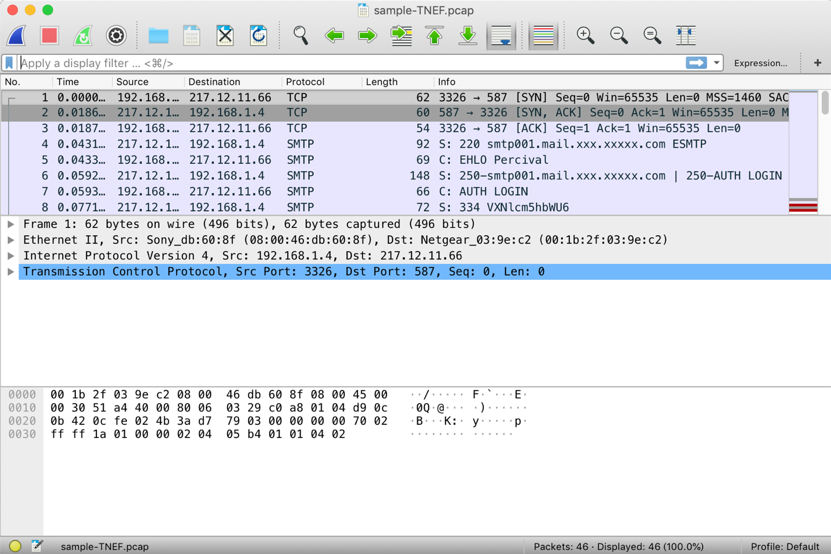Zoom in the main window text
Viewport: 831px width, 554px height.
[586, 36]
